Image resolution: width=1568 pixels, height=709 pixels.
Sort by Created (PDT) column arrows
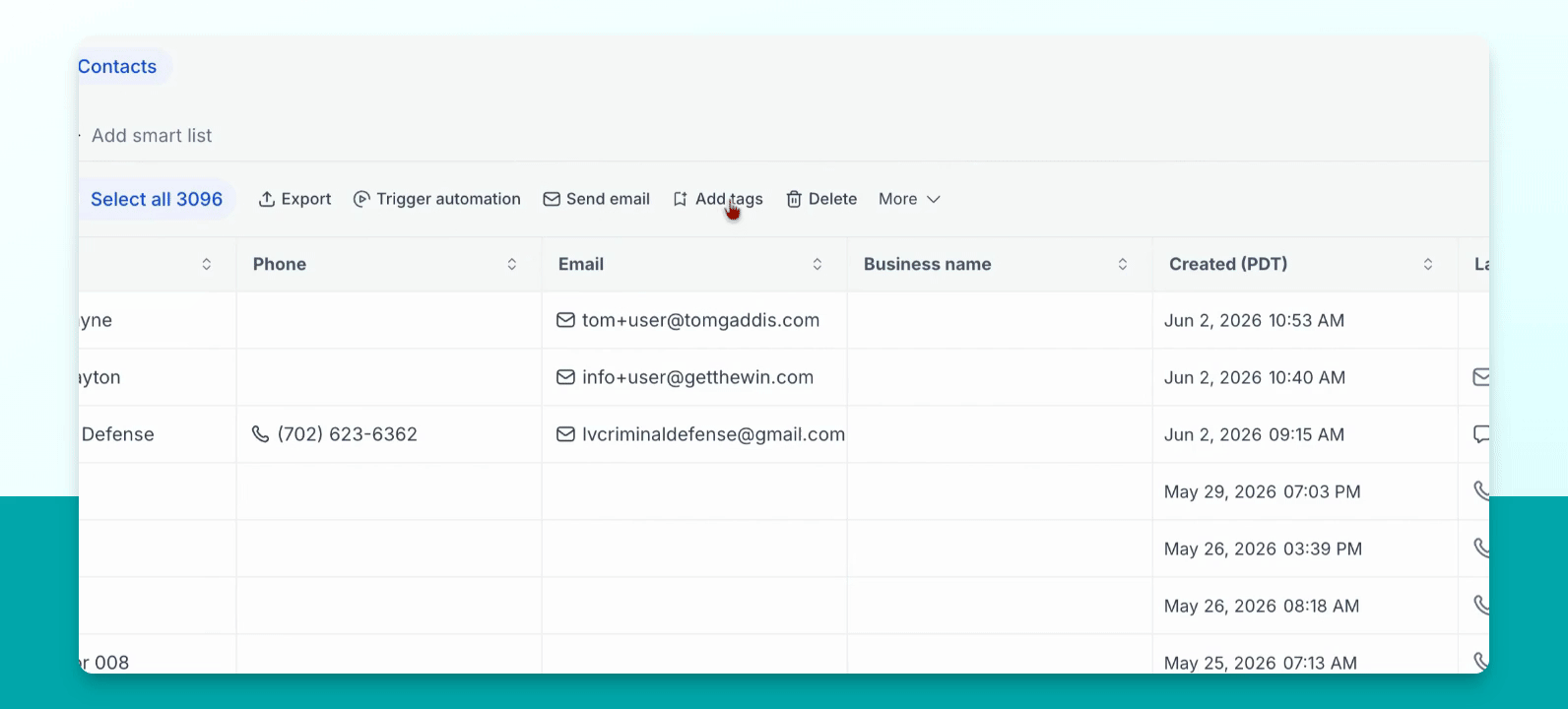(1428, 264)
